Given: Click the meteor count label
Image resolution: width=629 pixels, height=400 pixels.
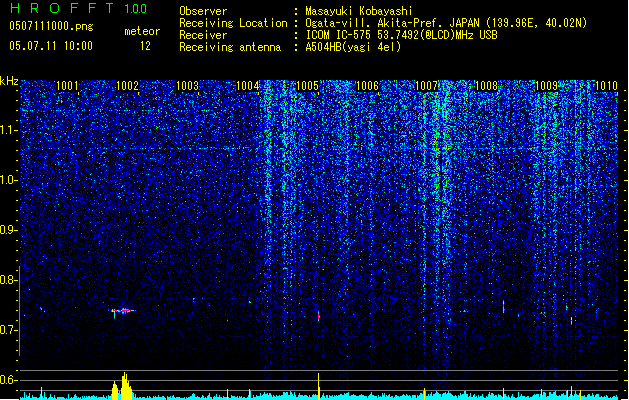Looking at the screenshot, I should [x=142, y=31].
